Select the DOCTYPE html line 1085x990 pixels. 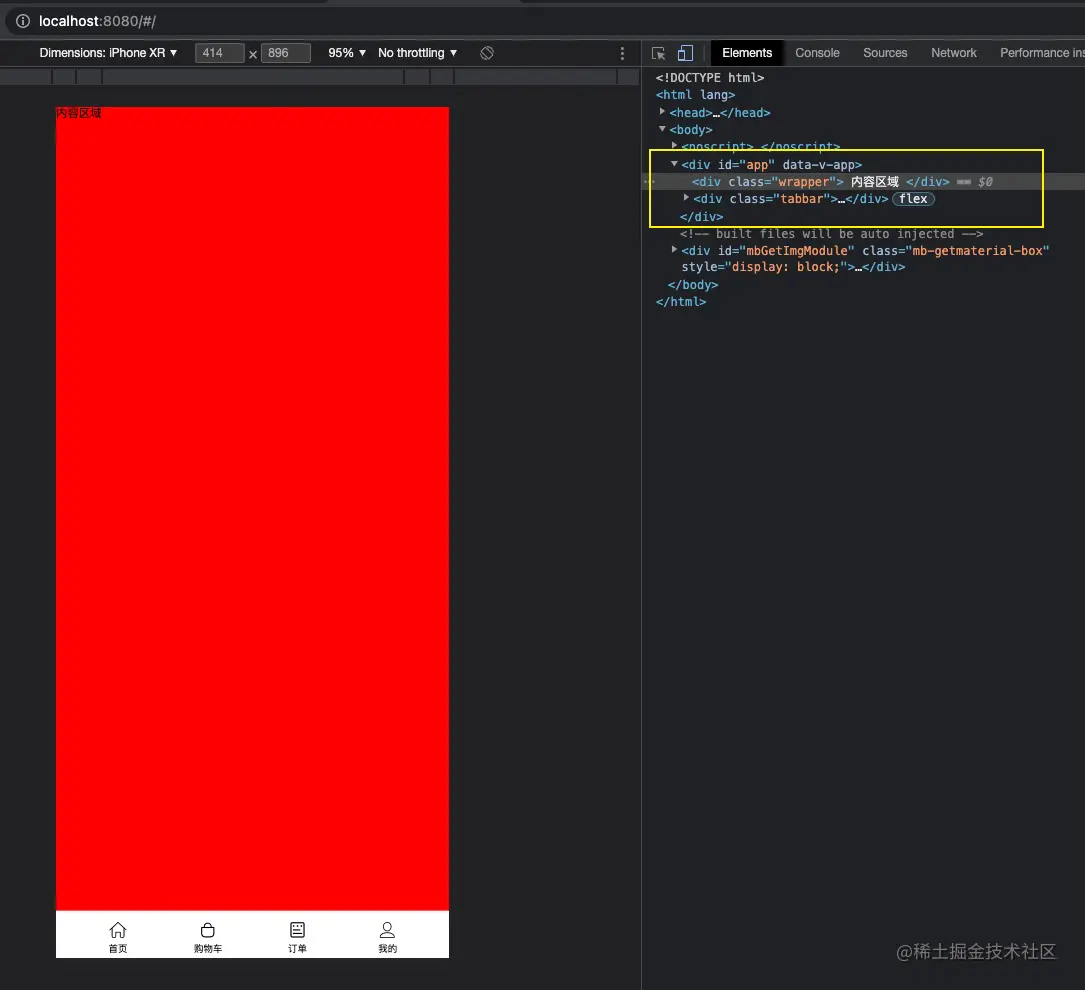(x=710, y=78)
